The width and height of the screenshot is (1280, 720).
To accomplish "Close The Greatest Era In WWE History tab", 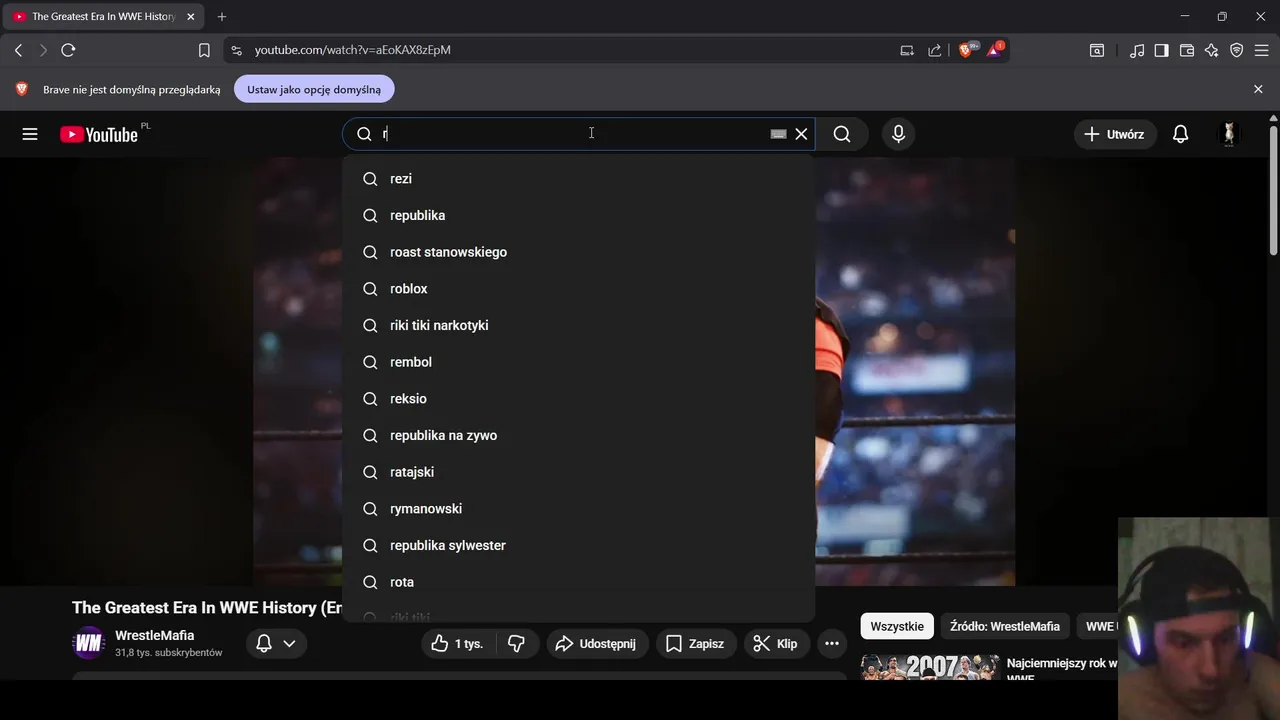I will point(191,17).
